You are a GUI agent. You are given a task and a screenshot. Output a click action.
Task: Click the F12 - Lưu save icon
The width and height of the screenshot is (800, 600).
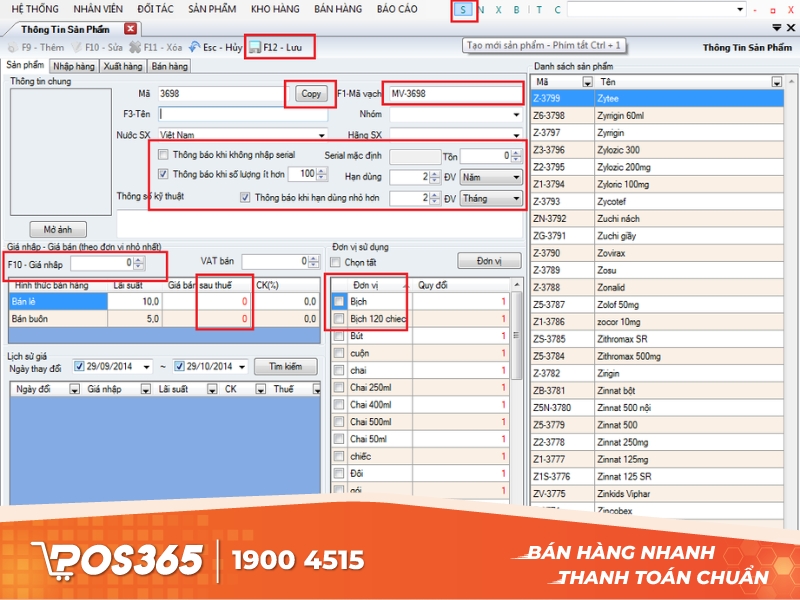click(x=255, y=47)
